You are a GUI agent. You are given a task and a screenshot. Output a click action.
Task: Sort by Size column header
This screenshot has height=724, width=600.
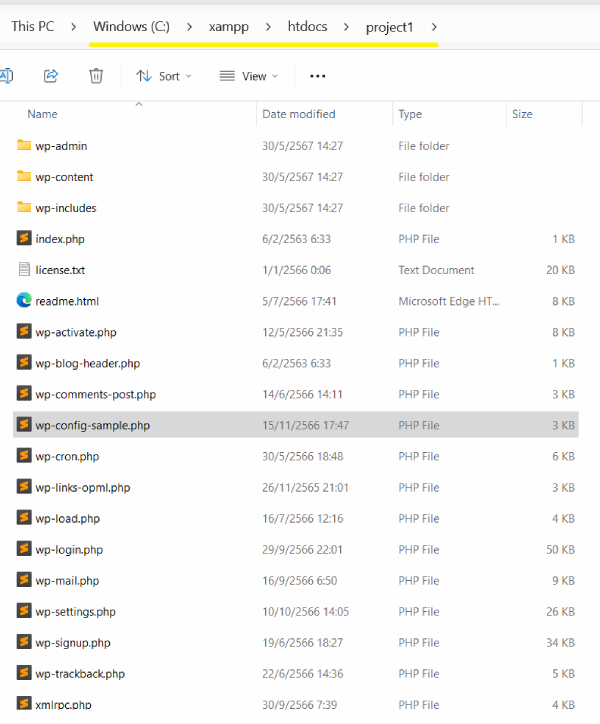(x=522, y=114)
